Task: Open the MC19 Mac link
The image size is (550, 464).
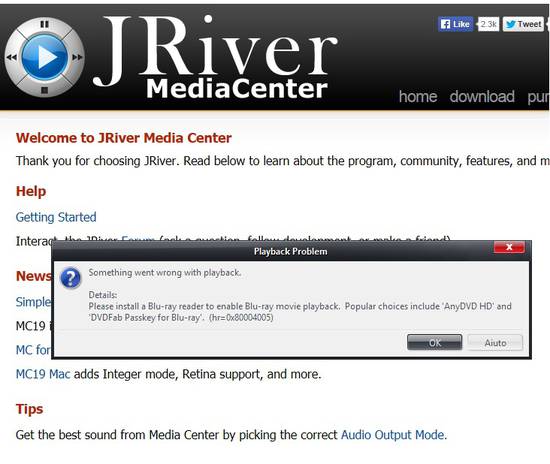Action: [43, 374]
